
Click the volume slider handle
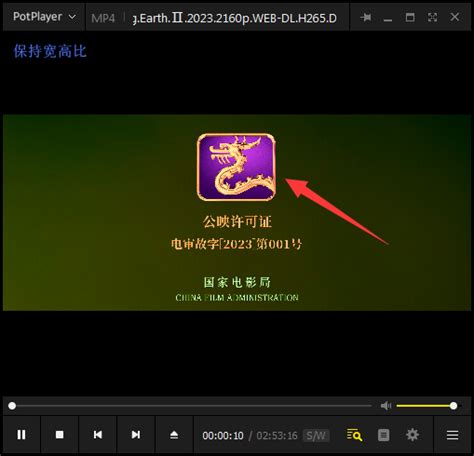[x=453, y=406]
